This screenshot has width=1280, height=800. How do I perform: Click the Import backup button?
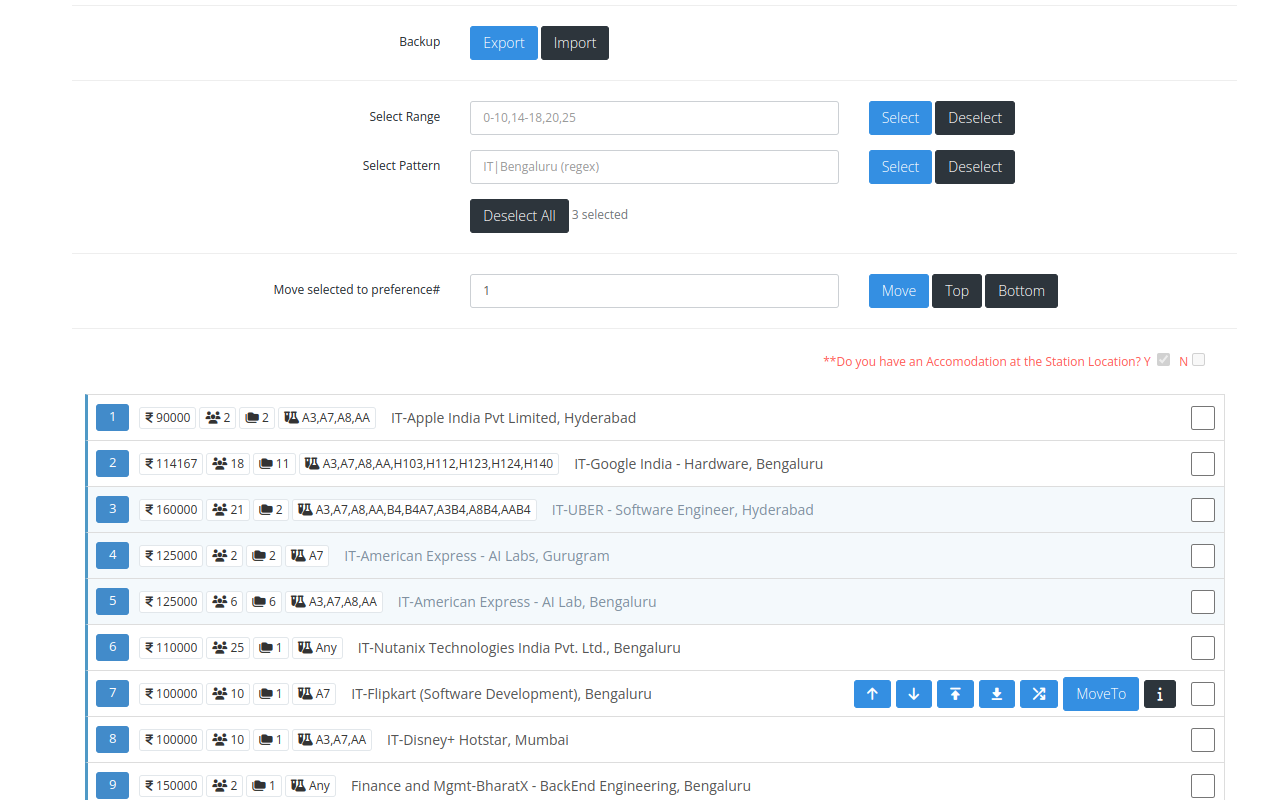pyautogui.click(x=575, y=43)
